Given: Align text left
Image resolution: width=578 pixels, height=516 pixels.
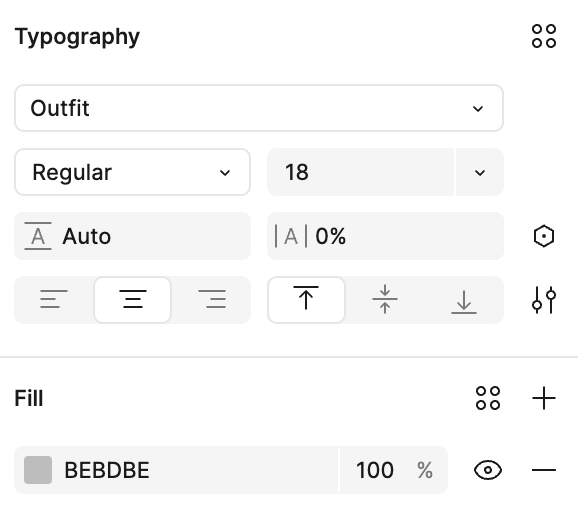Looking at the screenshot, I should pyautogui.click(x=54, y=299).
